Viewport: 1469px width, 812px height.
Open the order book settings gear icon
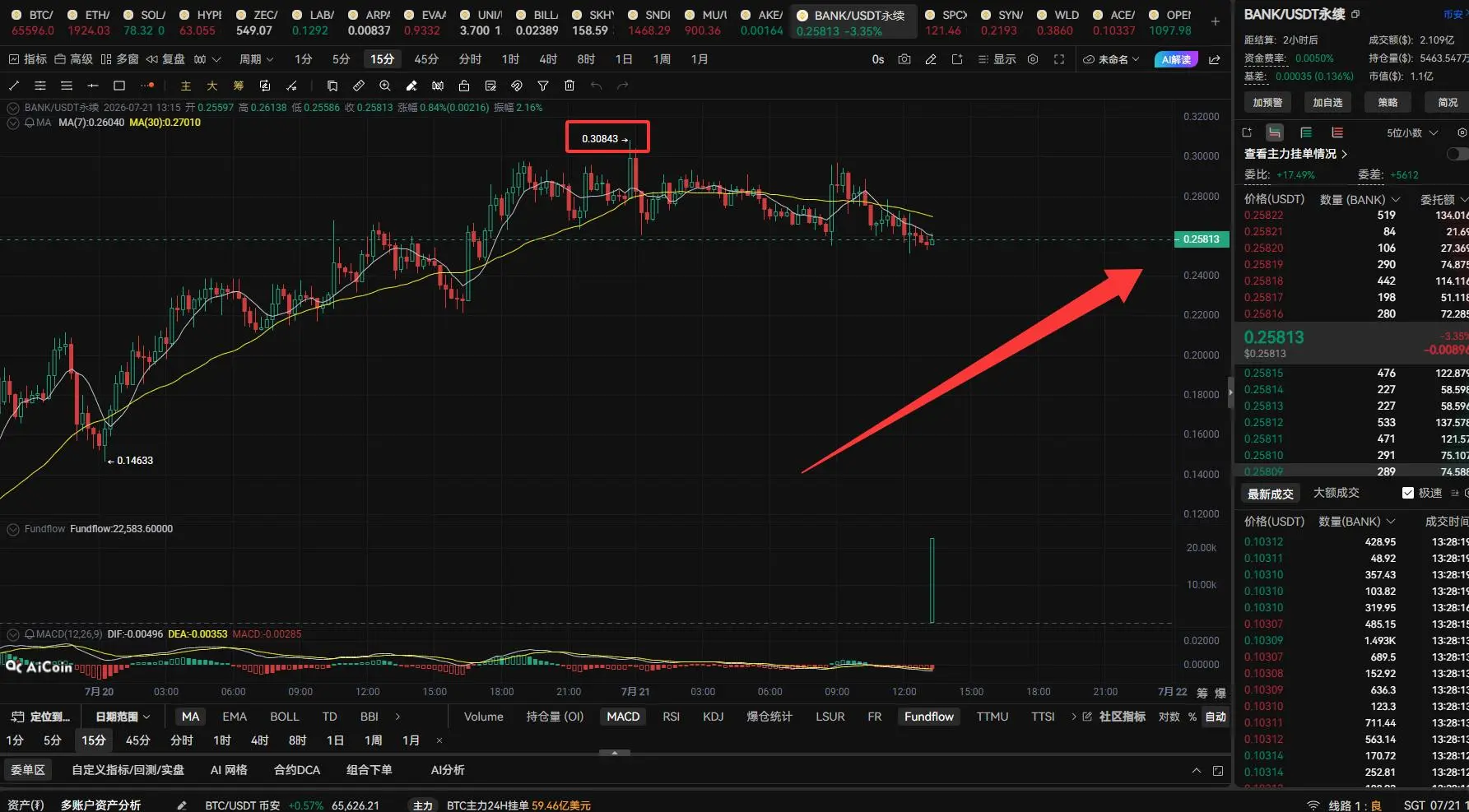coord(1462,132)
